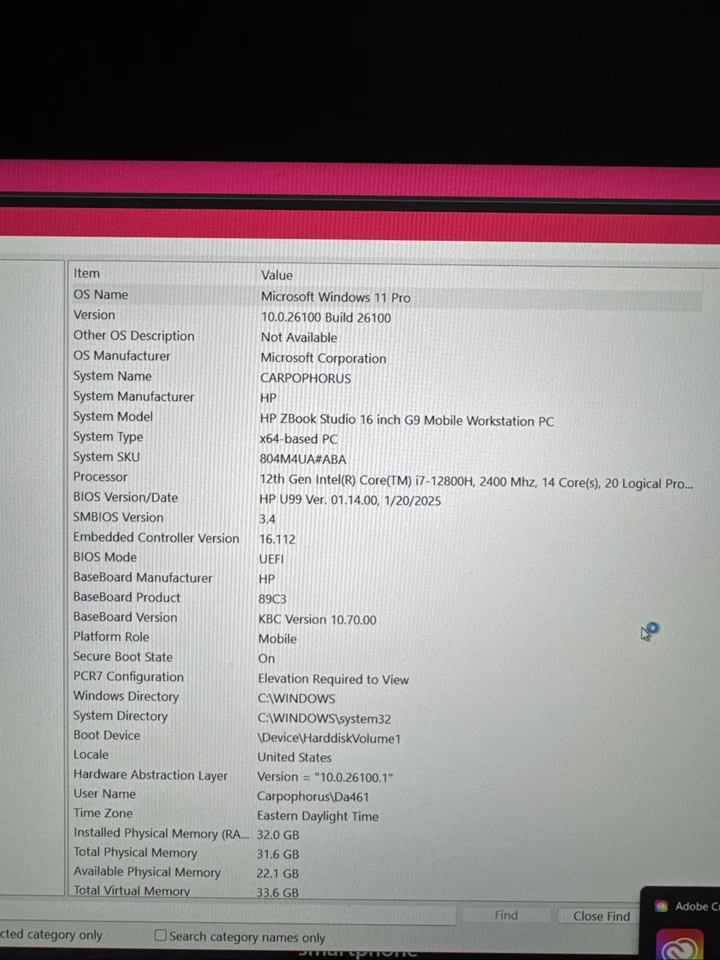The width and height of the screenshot is (720, 960).
Task: Click 'HP U99 Ver. 01.14.00' value
Action: 350,500
